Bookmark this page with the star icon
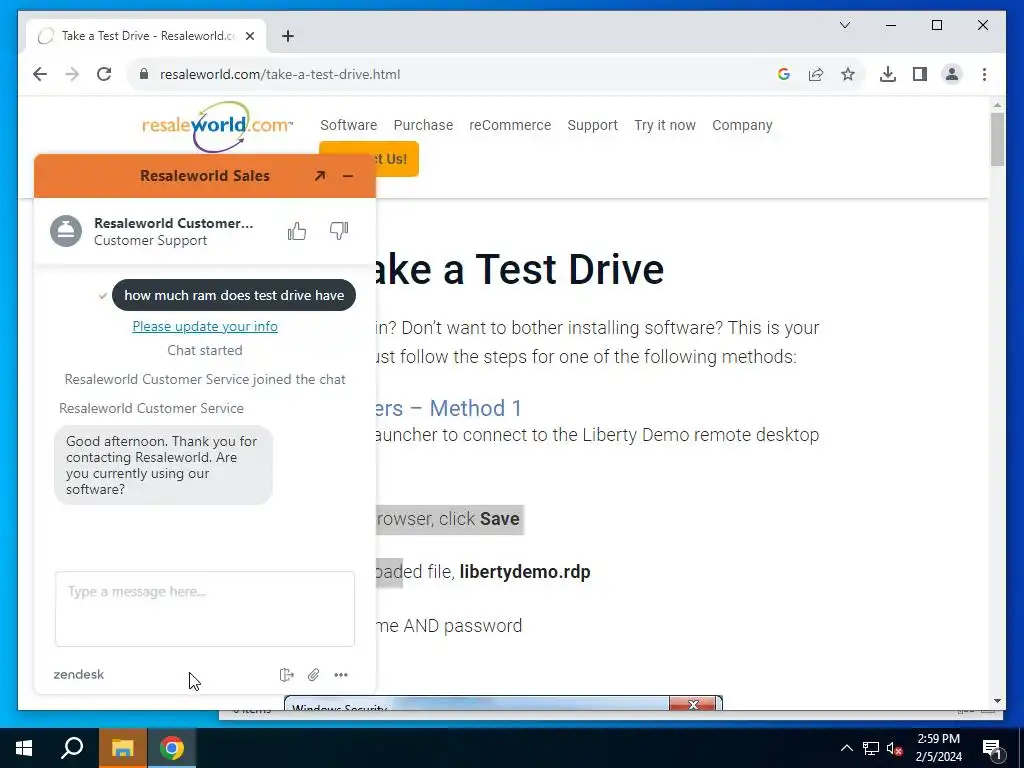The height and width of the screenshot is (768, 1024). tap(848, 74)
